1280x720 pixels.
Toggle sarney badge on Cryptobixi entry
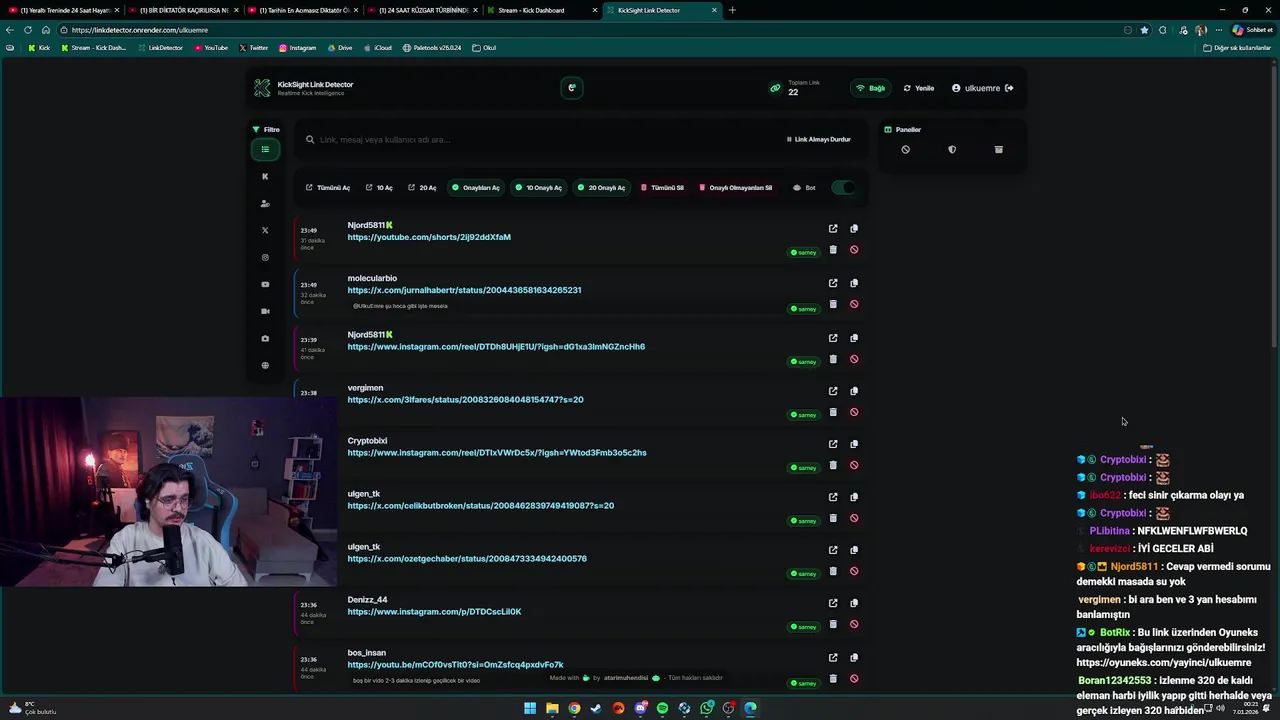[x=804, y=468]
